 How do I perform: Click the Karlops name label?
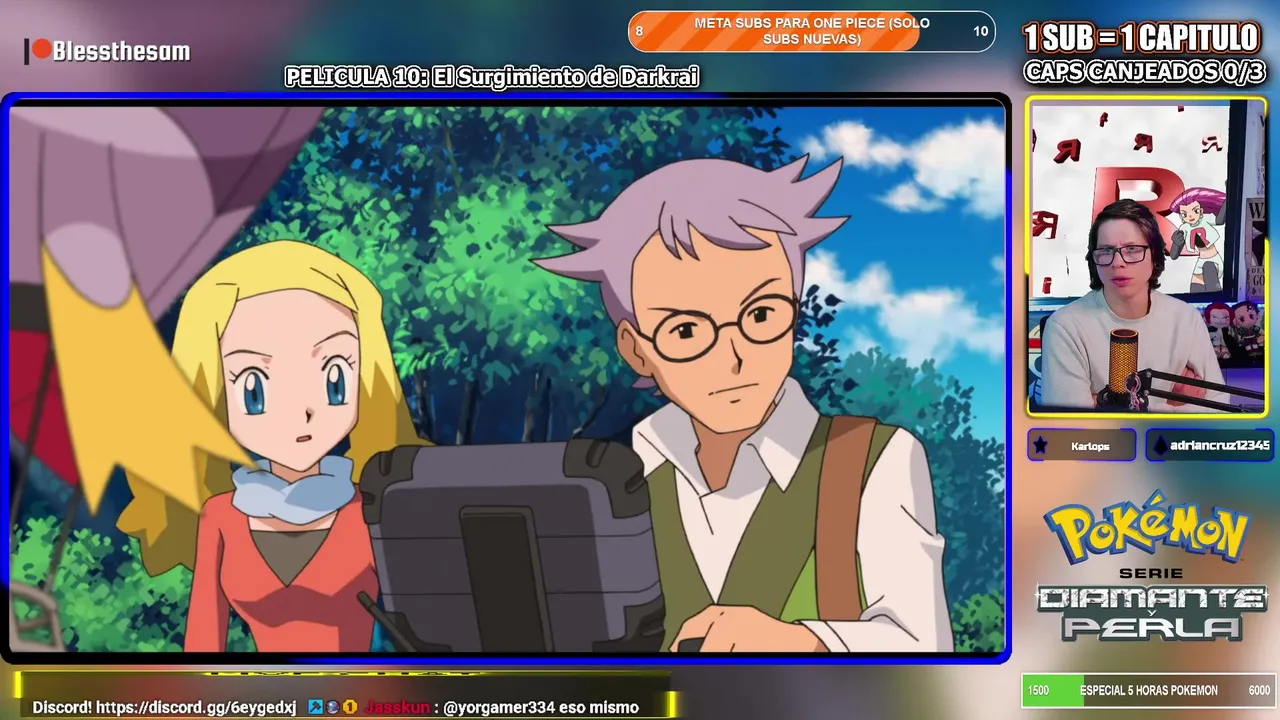click(x=1090, y=446)
